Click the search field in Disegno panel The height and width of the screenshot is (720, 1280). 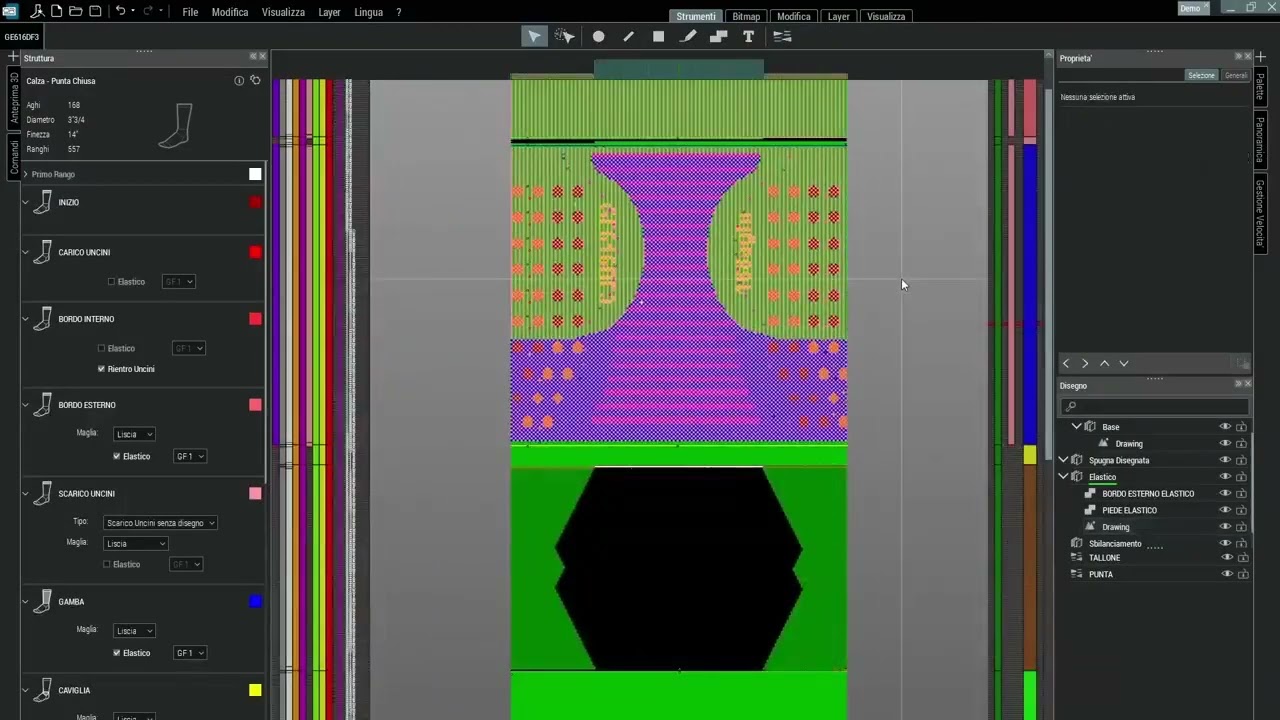(x=1155, y=406)
